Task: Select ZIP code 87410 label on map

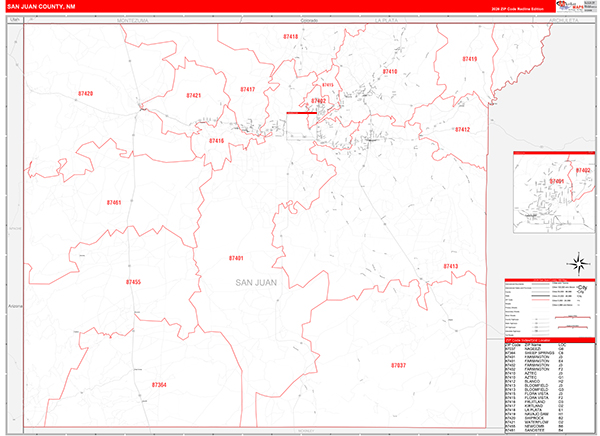Action: coord(390,72)
